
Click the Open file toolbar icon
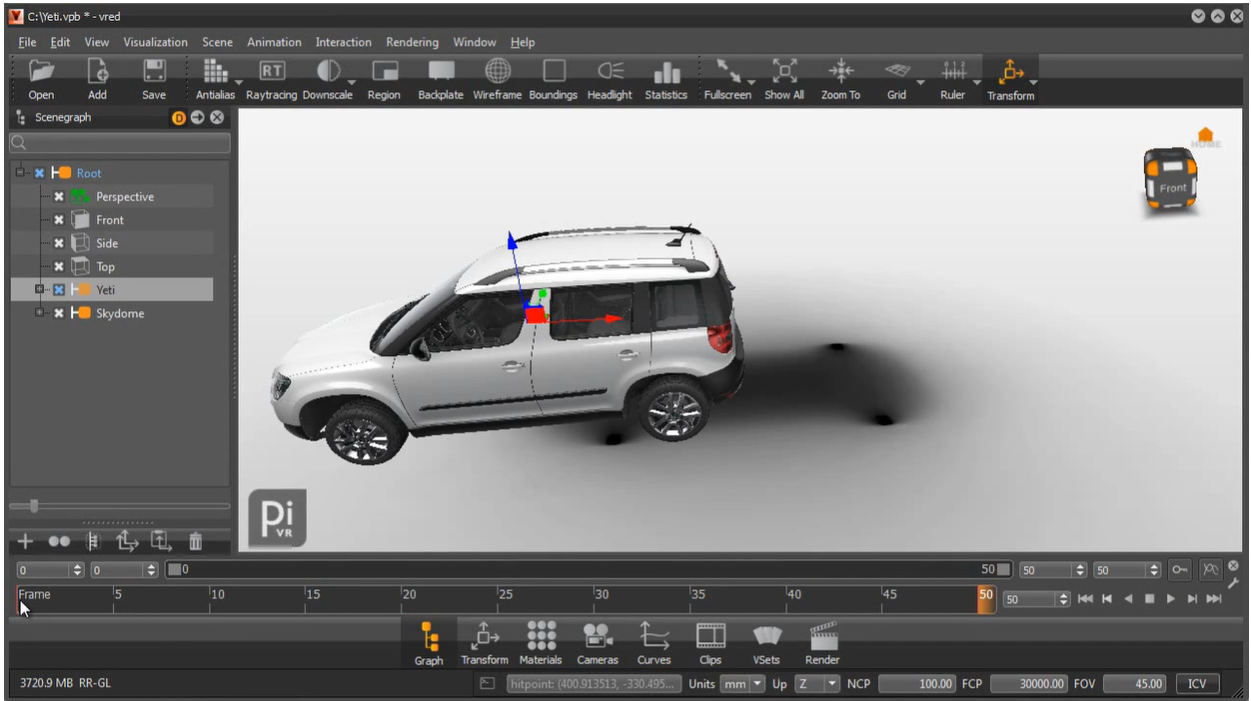[41, 72]
